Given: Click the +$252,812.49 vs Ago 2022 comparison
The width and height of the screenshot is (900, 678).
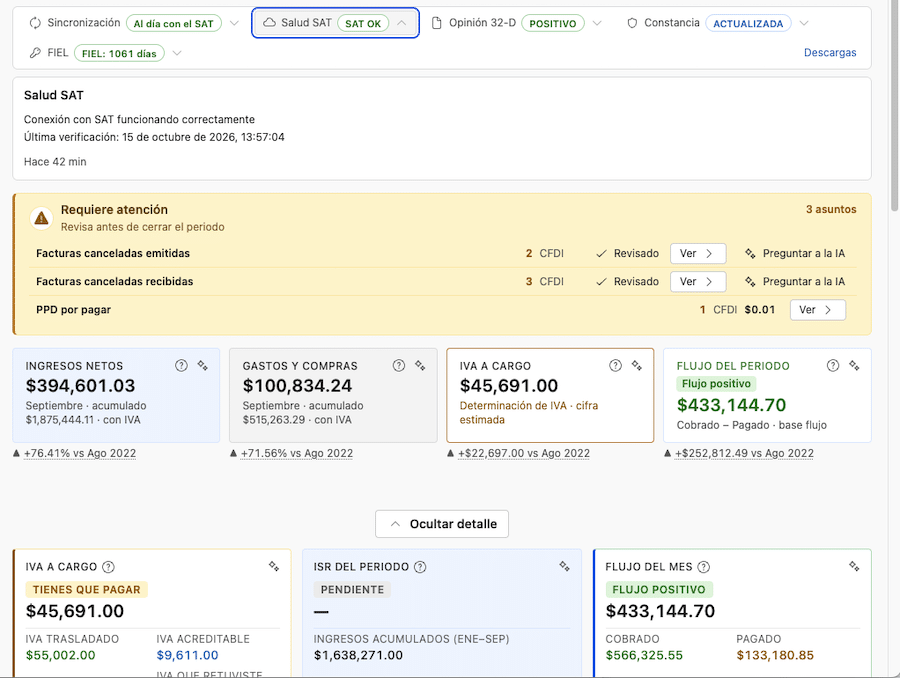Looking at the screenshot, I should coord(744,454).
